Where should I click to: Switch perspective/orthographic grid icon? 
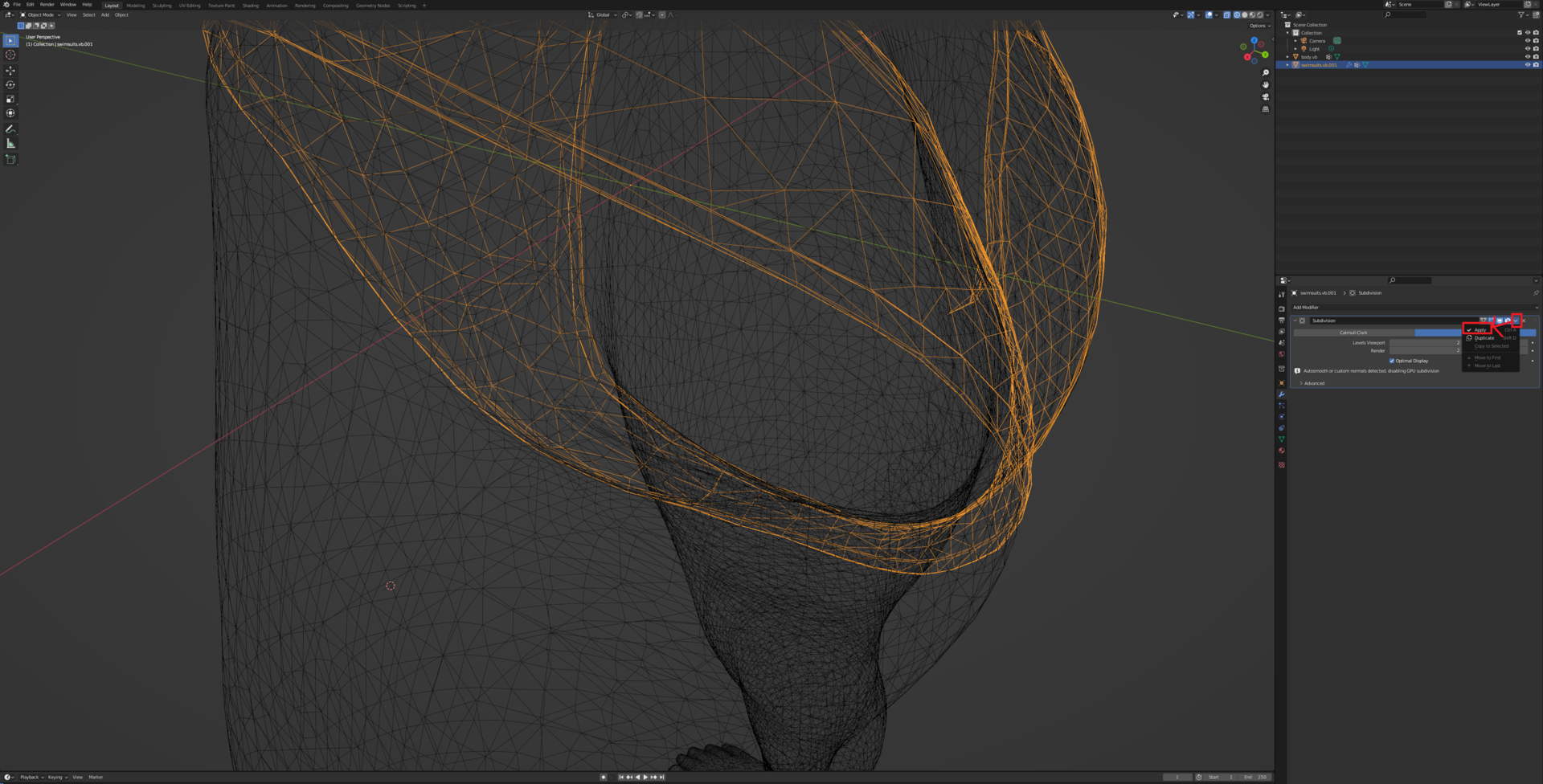point(1266,109)
